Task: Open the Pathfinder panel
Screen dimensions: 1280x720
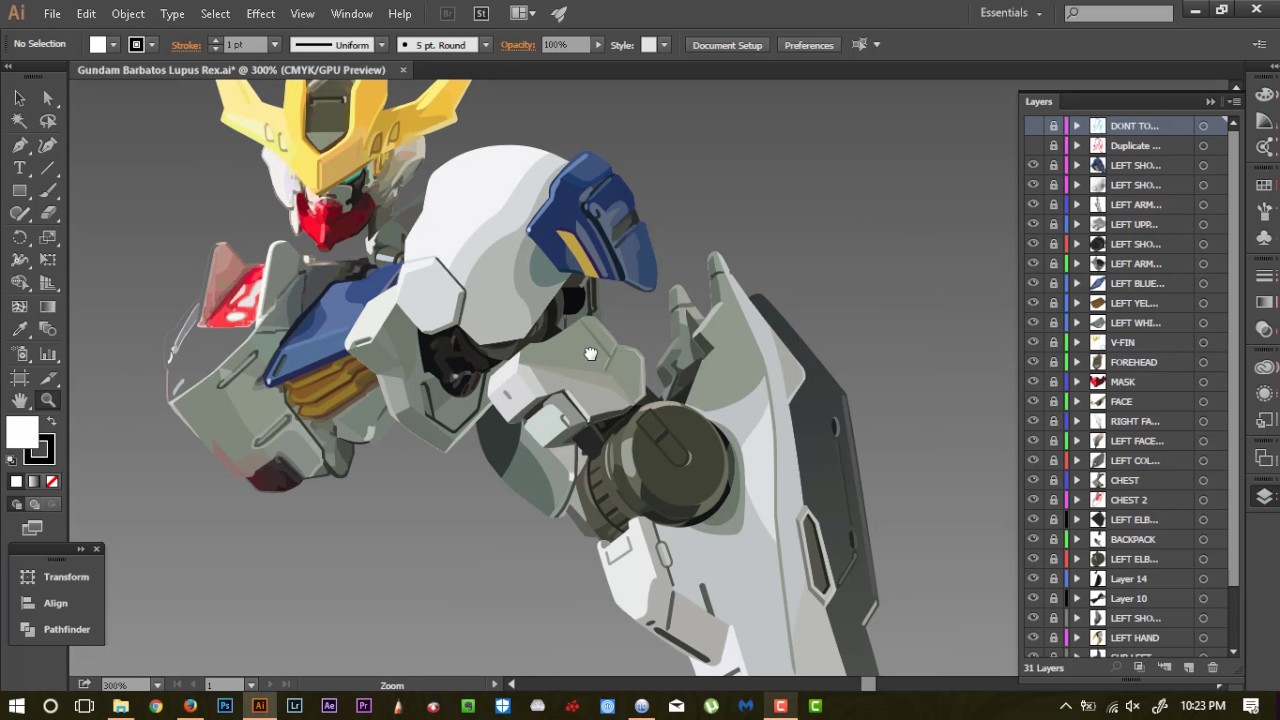Action: (x=57, y=629)
